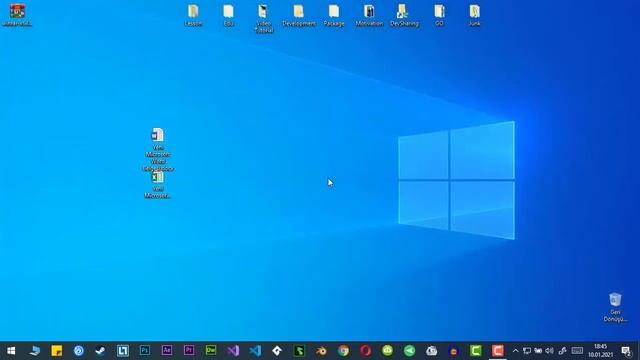This screenshot has width=640, height=360.
Task: Switch to the active red Camtasia recorder
Action: tap(498, 351)
